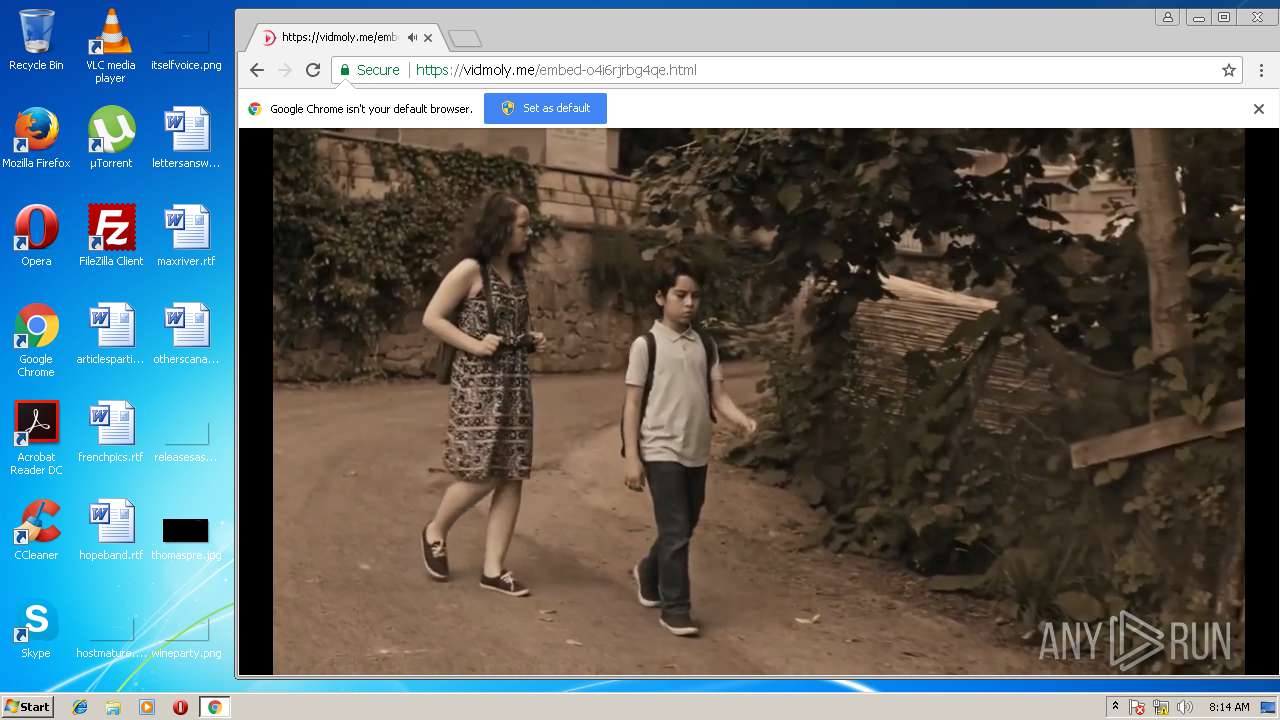
Task: Launch µTorrent from the desktop
Action: click(x=111, y=138)
